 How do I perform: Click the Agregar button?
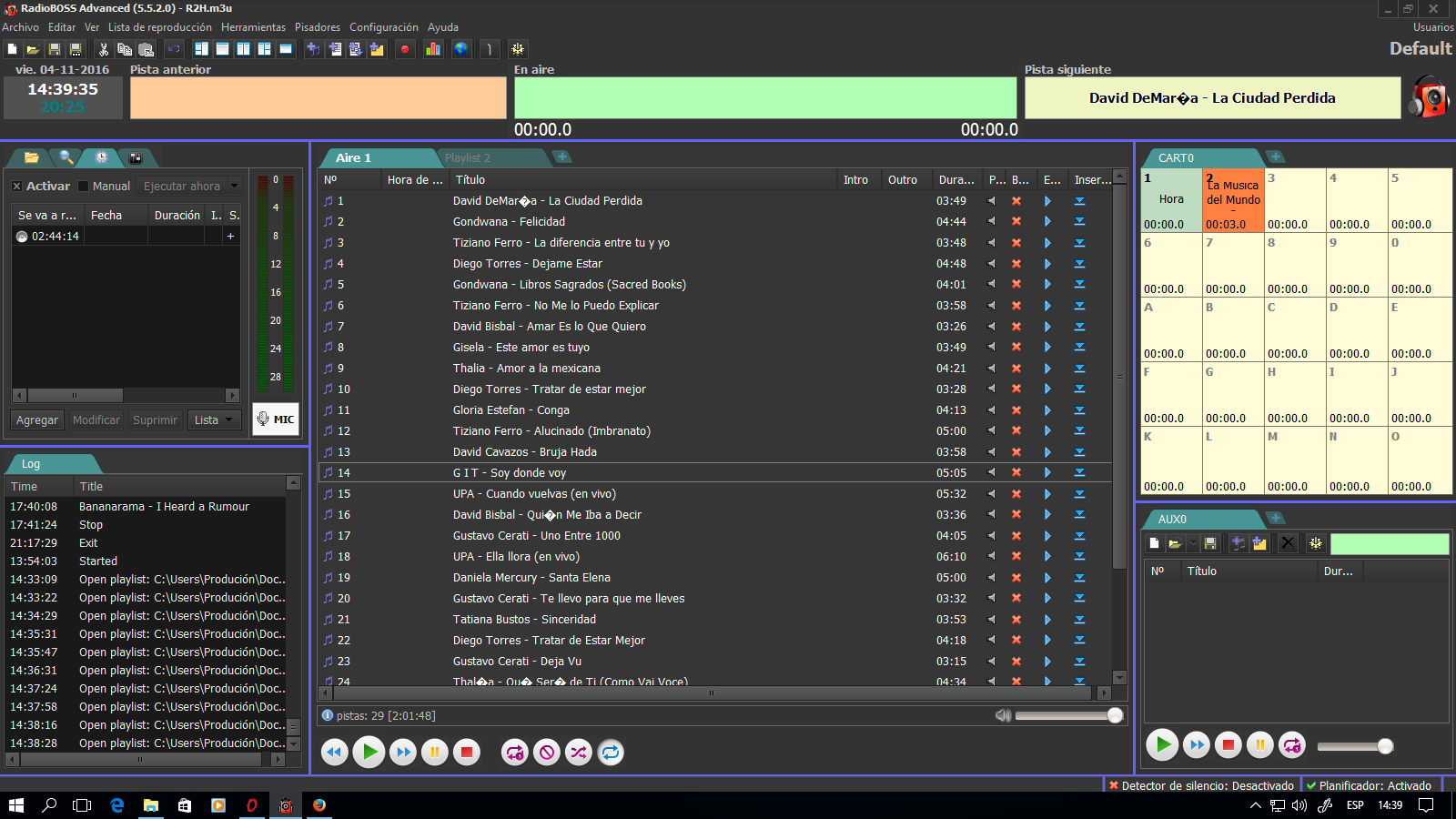(37, 420)
